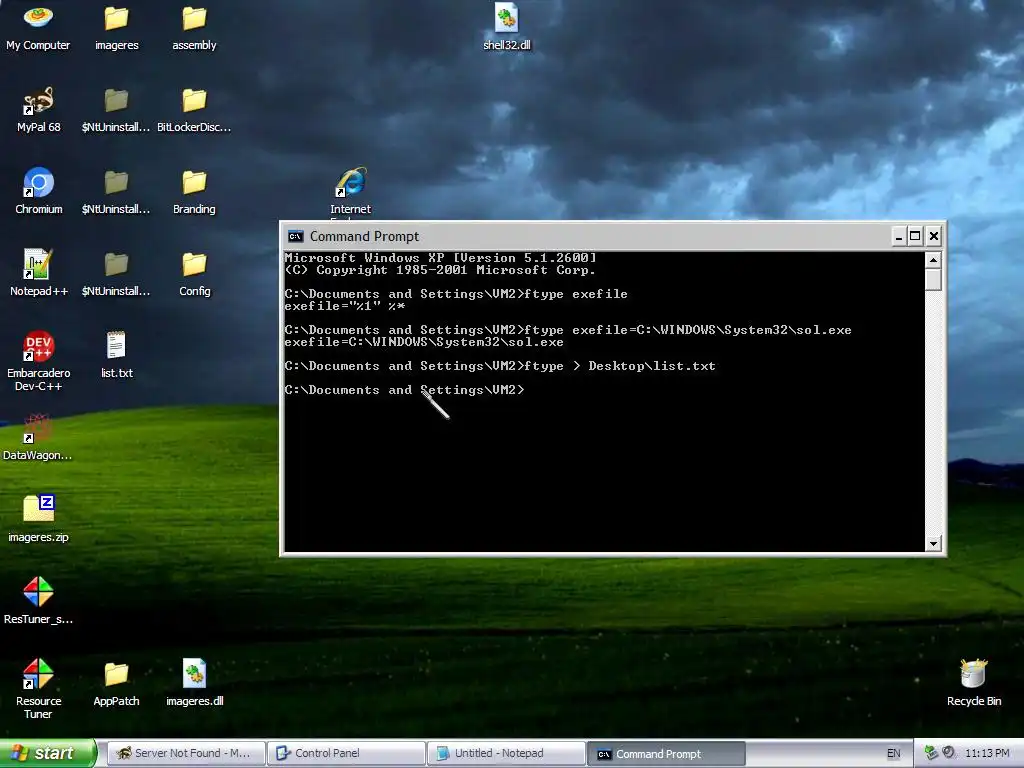Click the Command Prompt taskbar button
Viewport: 1024px width, 768px height.
pyautogui.click(x=666, y=754)
